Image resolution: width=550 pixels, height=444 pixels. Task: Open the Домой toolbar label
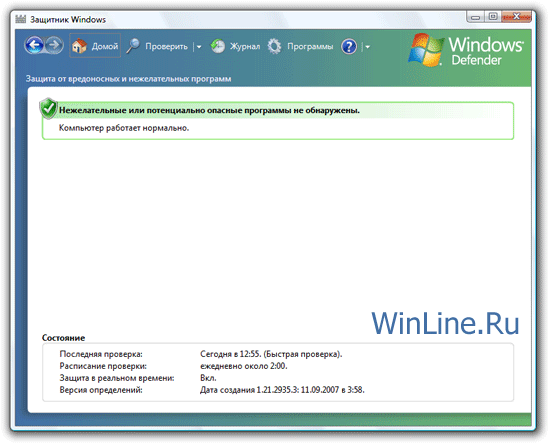point(105,46)
